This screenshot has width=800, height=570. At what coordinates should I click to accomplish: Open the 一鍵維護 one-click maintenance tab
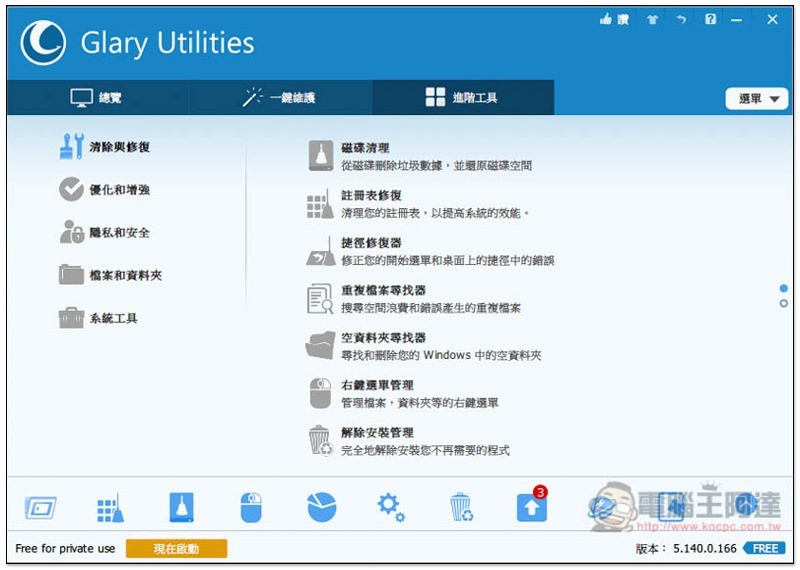280,97
